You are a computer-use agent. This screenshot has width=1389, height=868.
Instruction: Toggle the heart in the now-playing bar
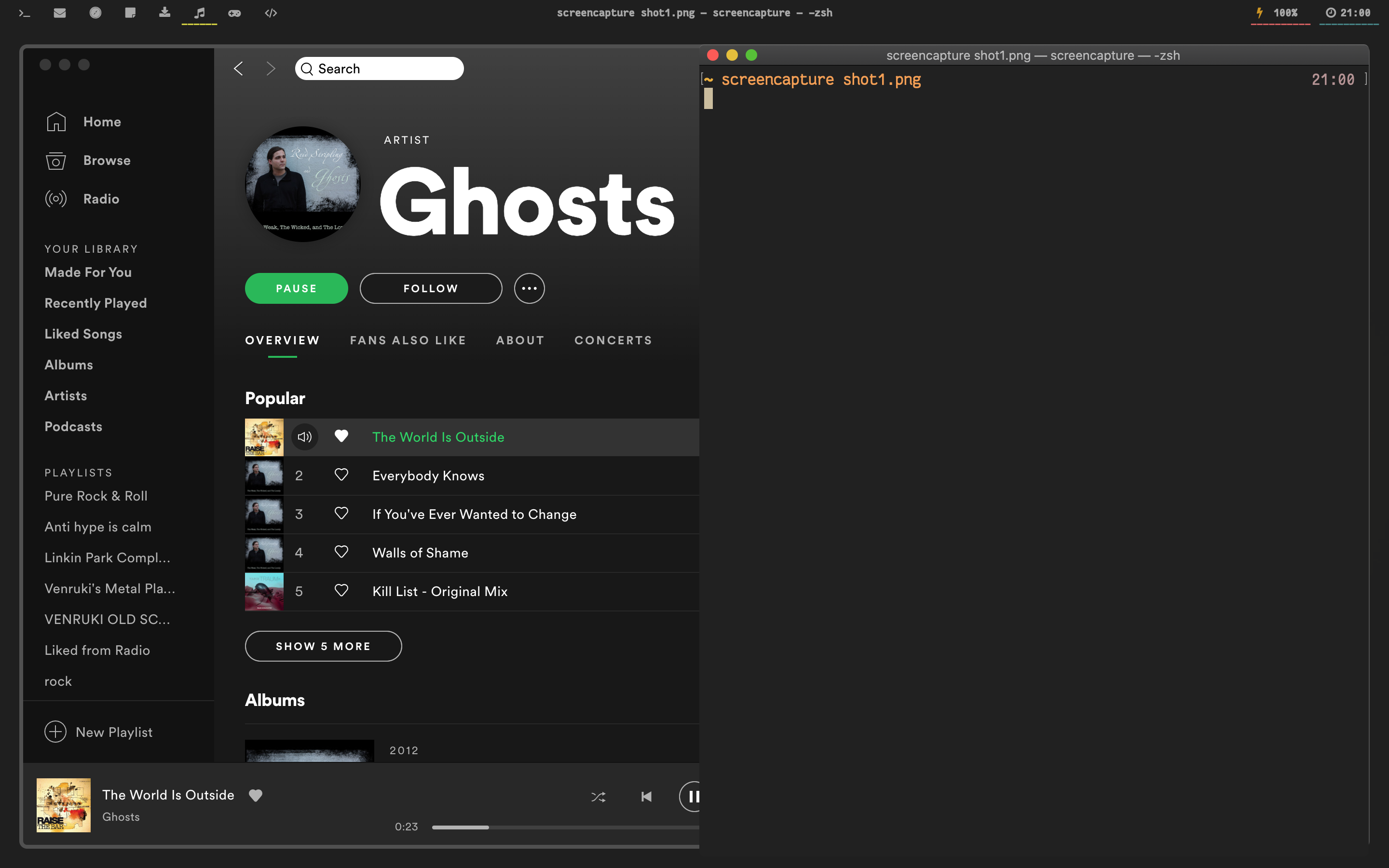pos(256,795)
